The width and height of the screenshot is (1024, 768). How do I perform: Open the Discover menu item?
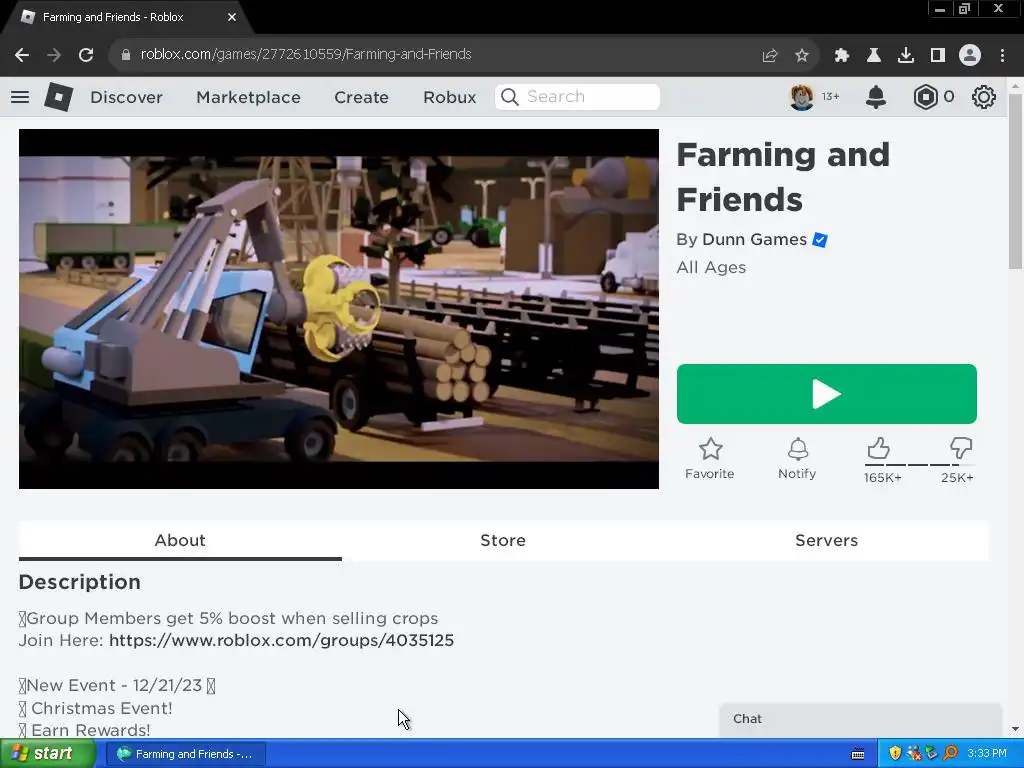pyautogui.click(x=126, y=97)
